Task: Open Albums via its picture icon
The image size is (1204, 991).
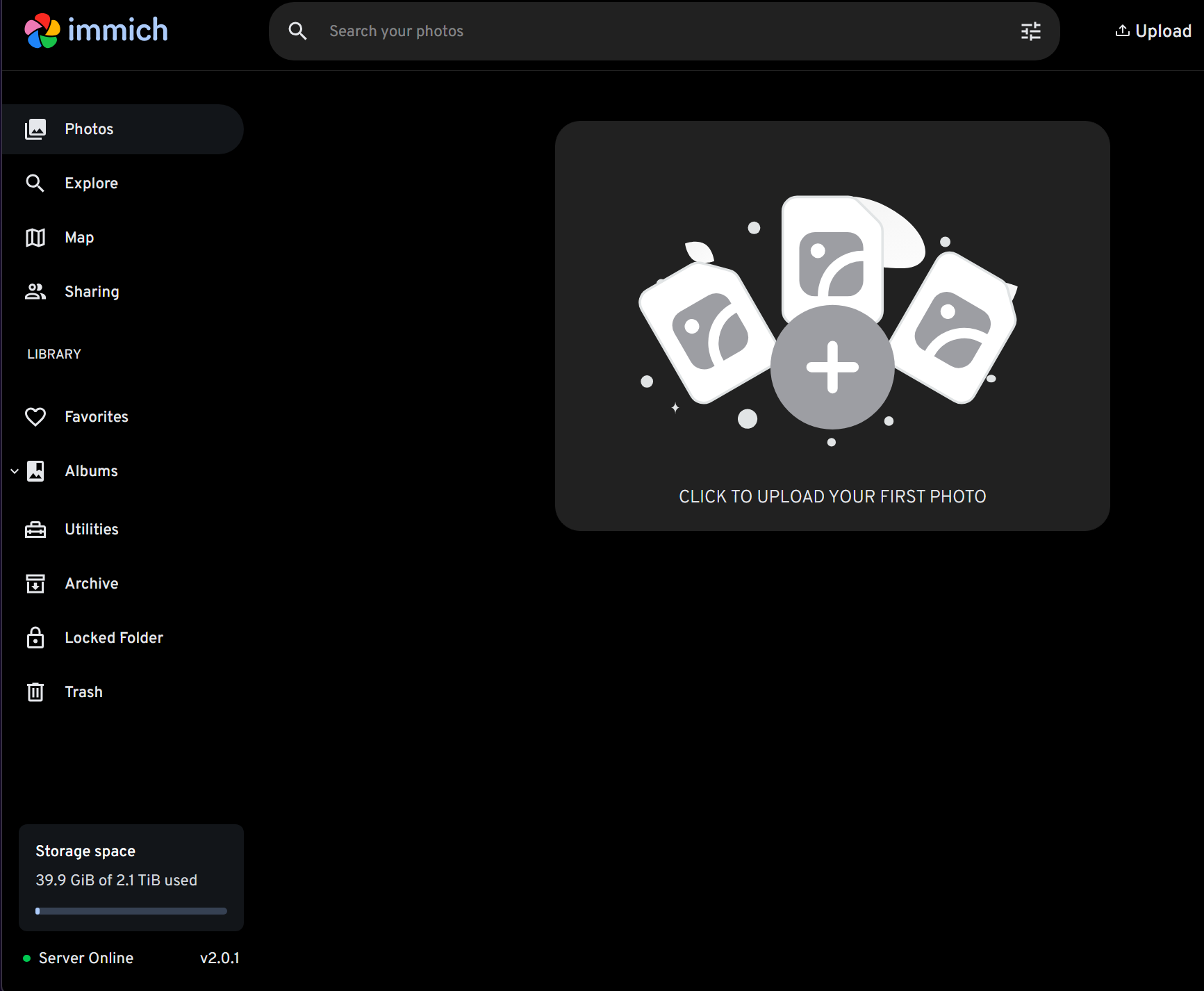Action: 35,470
